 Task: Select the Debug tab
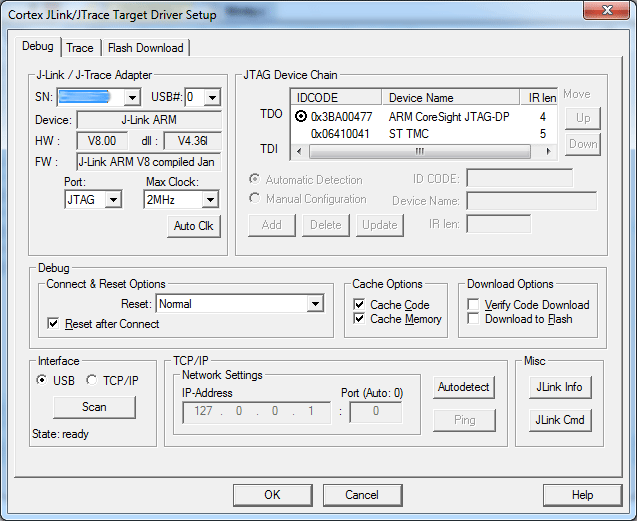point(38,46)
